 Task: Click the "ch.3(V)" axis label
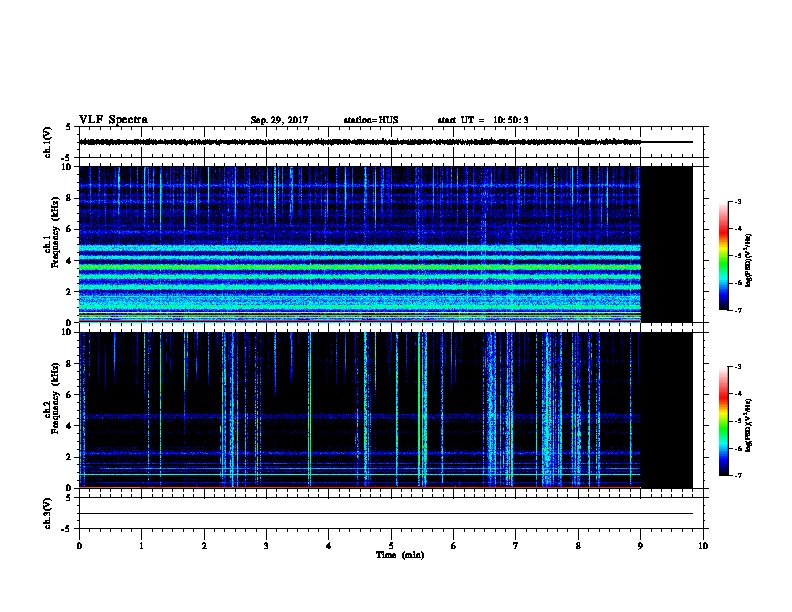tap(48, 513)
